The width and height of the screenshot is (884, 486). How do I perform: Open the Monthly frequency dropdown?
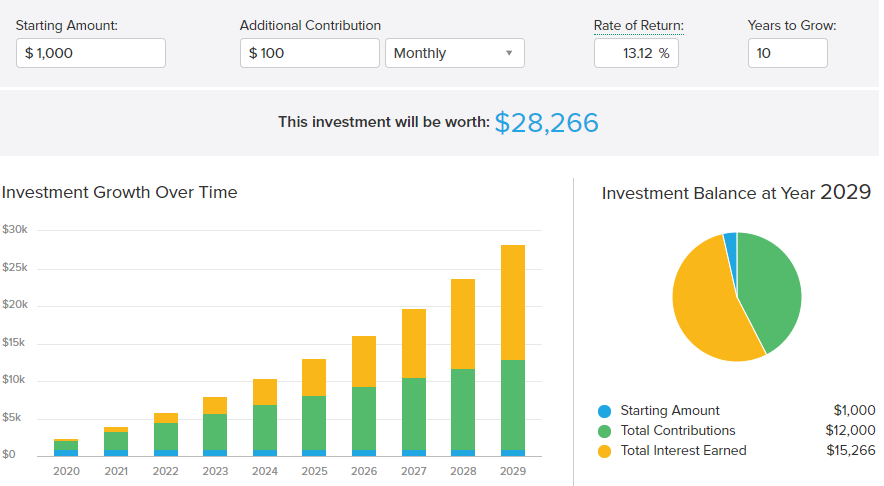point(454,53)
